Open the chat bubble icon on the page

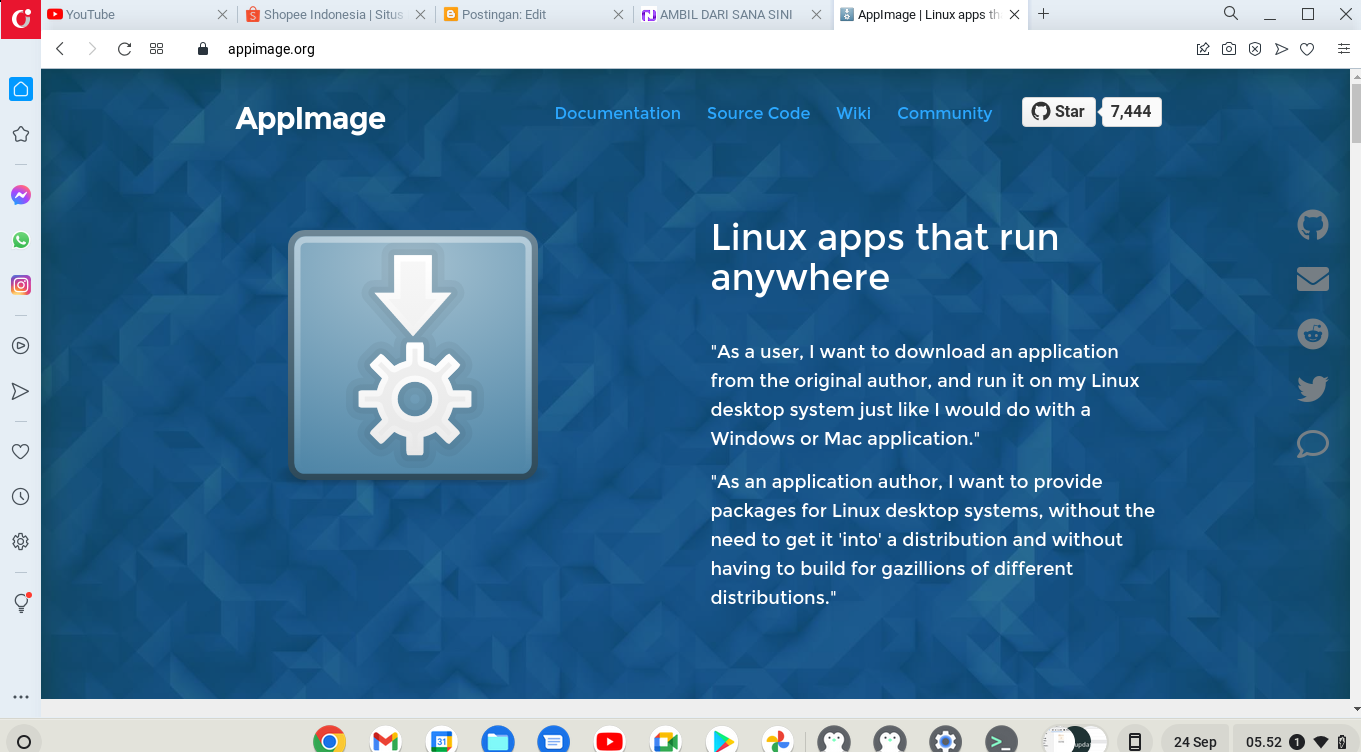click(1313, 443)
